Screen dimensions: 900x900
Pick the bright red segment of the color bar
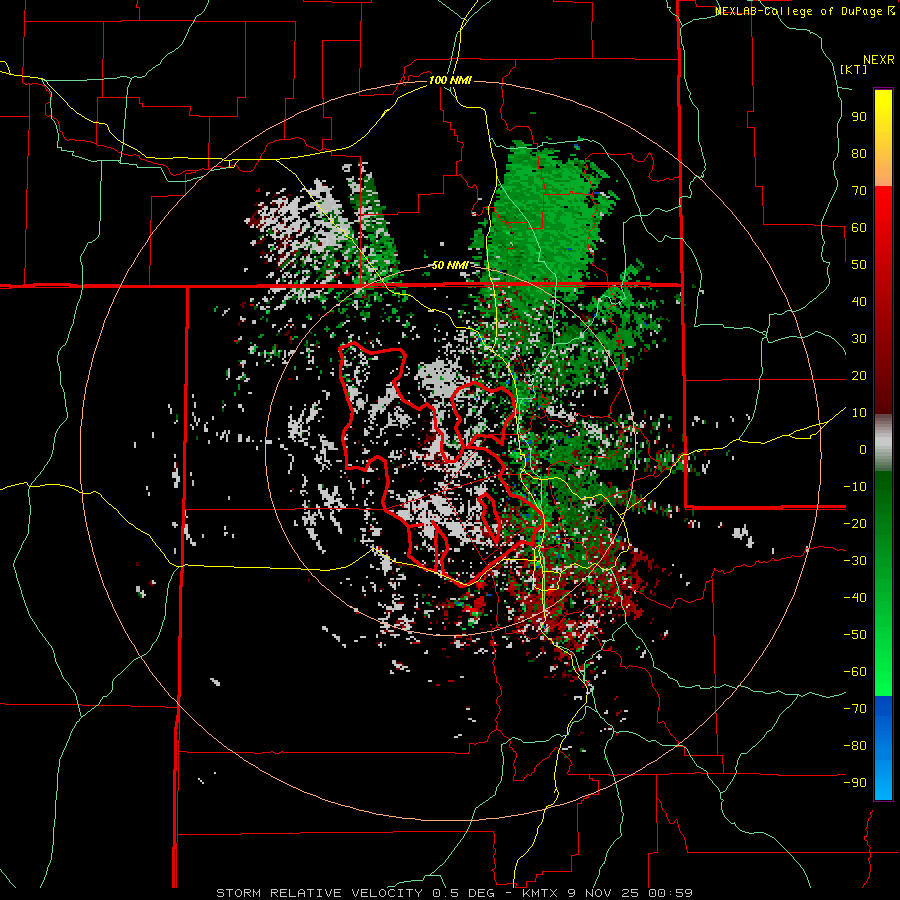pos(883,207)
